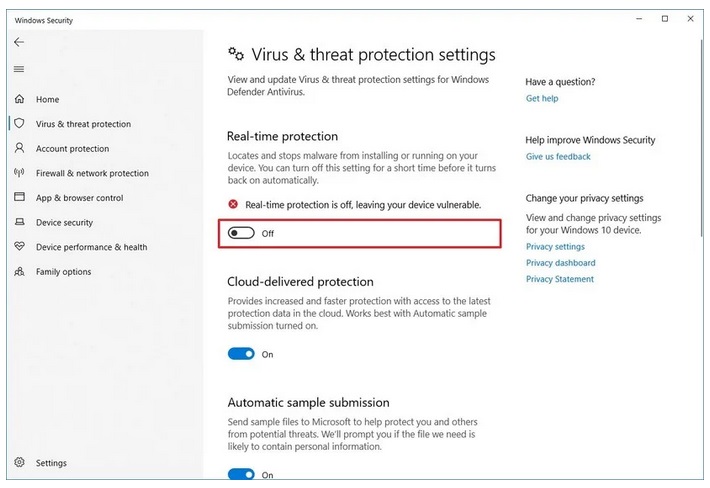Click the Virus & threat protection shield icon
Viewport: 710px width, 488px height.
[19, 124]
